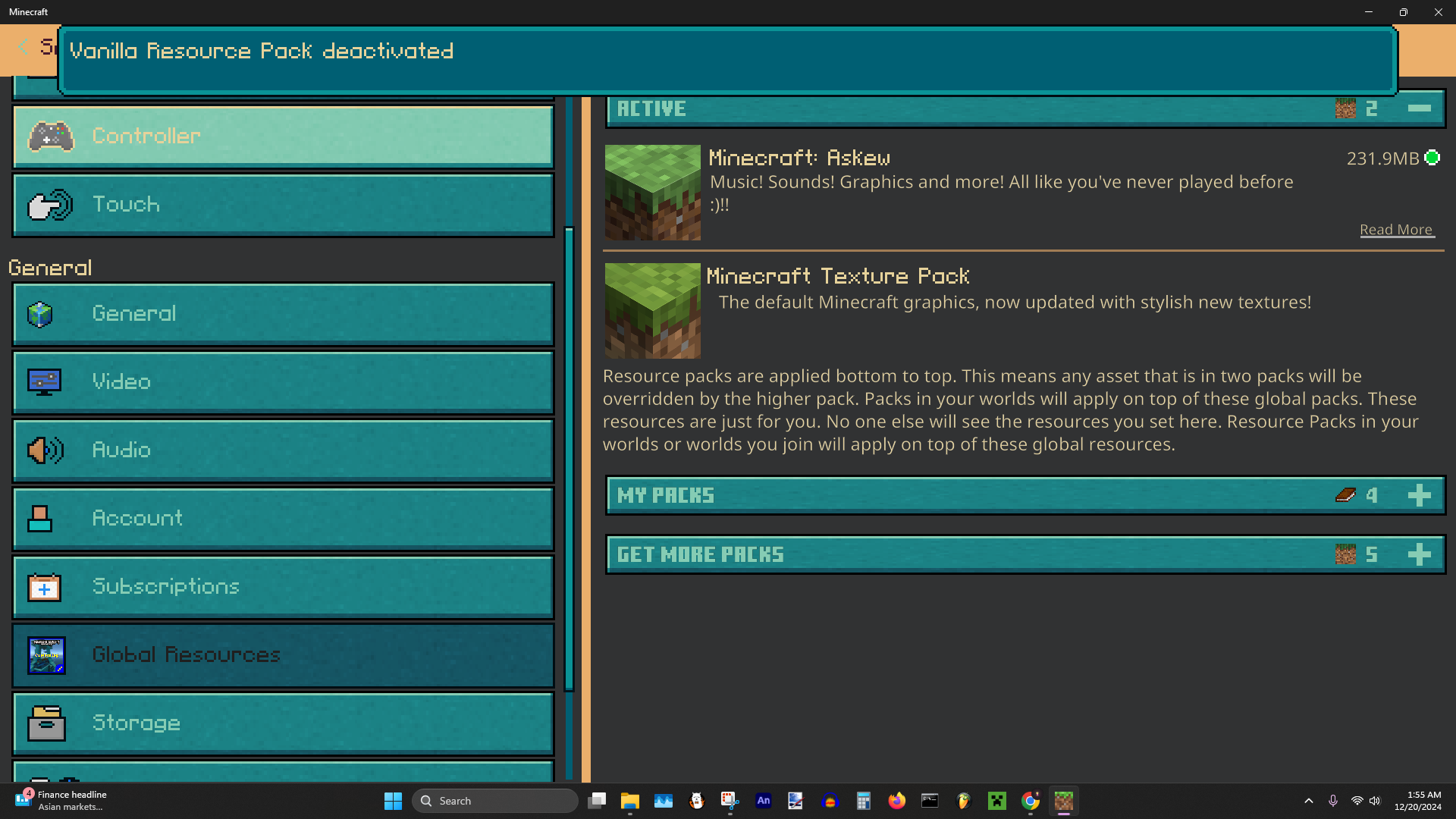Switch to the Audio settings tab
This screenshot has width=1456, height=819.
click(283, 450)
